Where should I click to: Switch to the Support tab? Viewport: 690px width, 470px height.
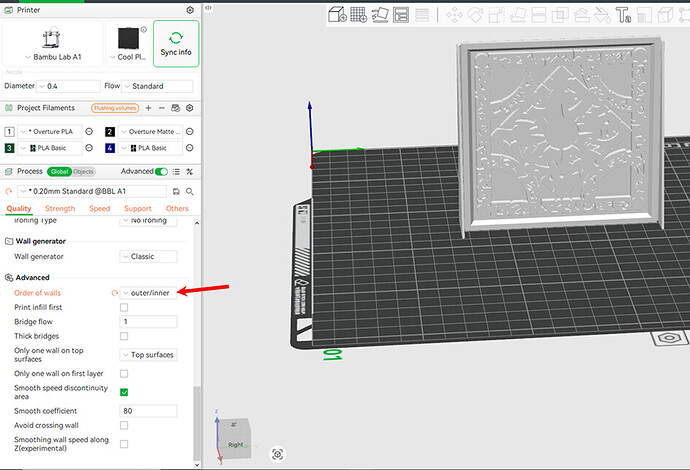pyautogui.click(x=138, y=209)
